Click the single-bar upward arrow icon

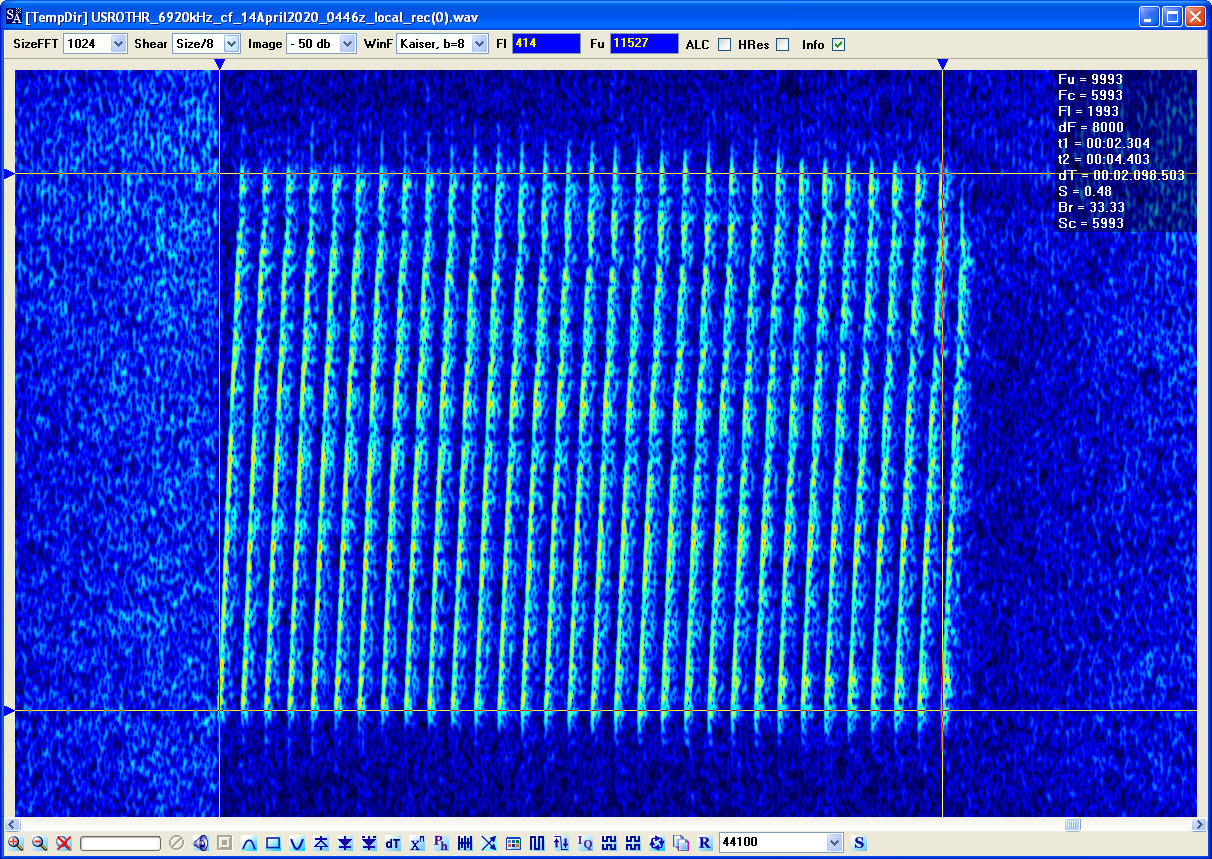coord(321,843)
